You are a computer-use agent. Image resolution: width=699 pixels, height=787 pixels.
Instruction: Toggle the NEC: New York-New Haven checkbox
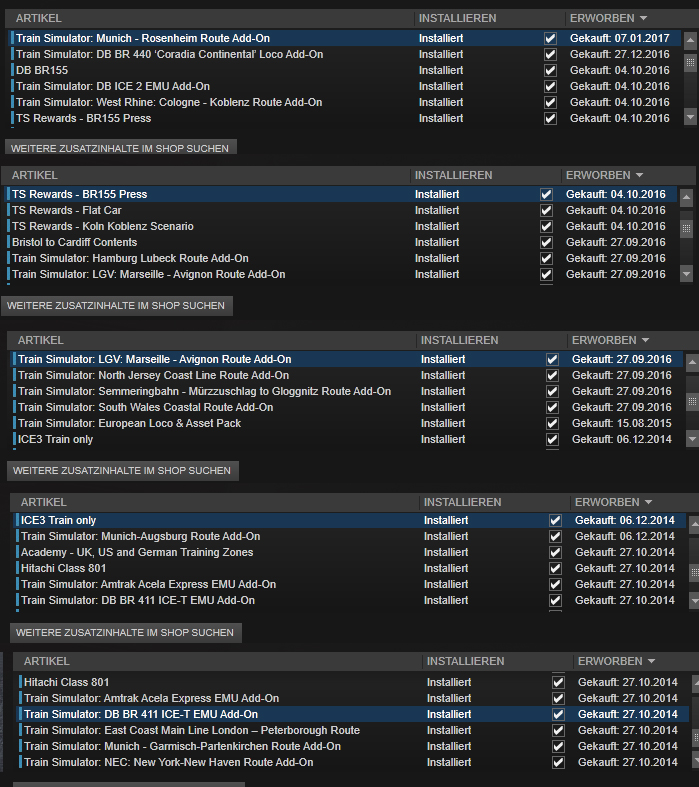[x=558, y=762]
